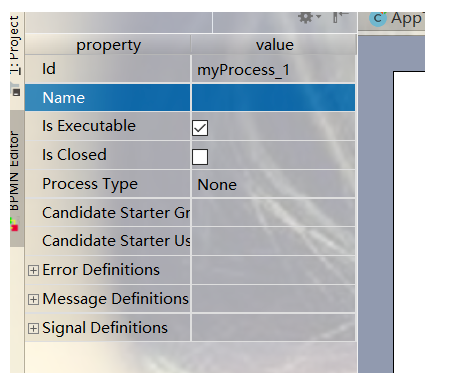Click the Project tool window icon
The width and height of the screenshot is (449, 373).
coord(15,89)
